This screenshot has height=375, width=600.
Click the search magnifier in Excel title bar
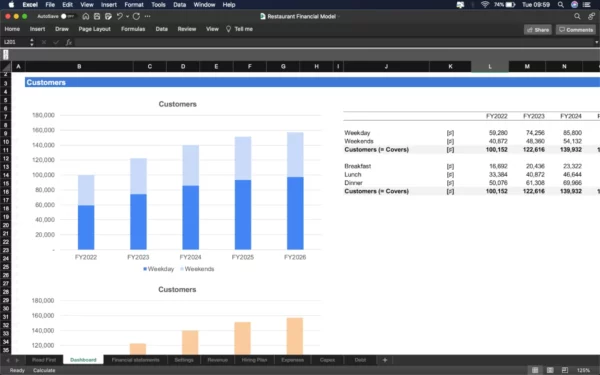(x=577, y=16)
